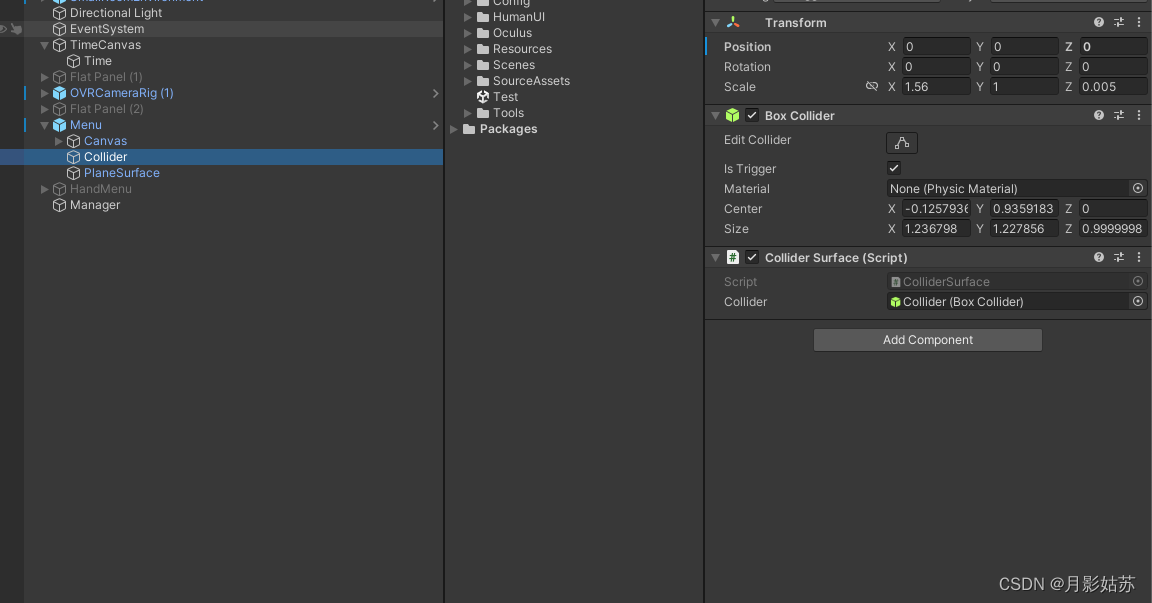
Task: Open Collider Surface script context menu
Action: coord(1138,257)
